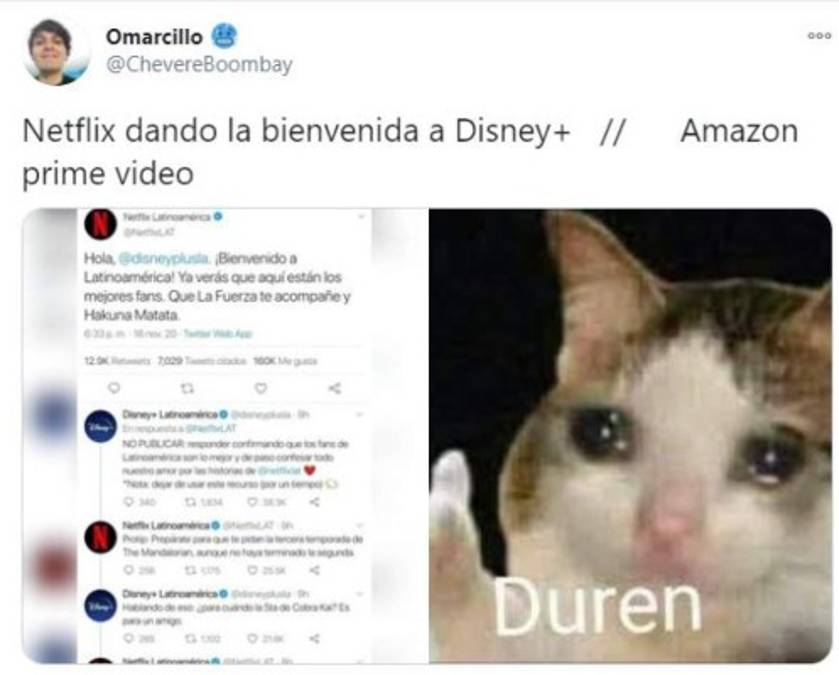Like Netflix's main tweet with the heart icon
The height and width of the screenshot is (675, 839).
[x=261, y=388]
